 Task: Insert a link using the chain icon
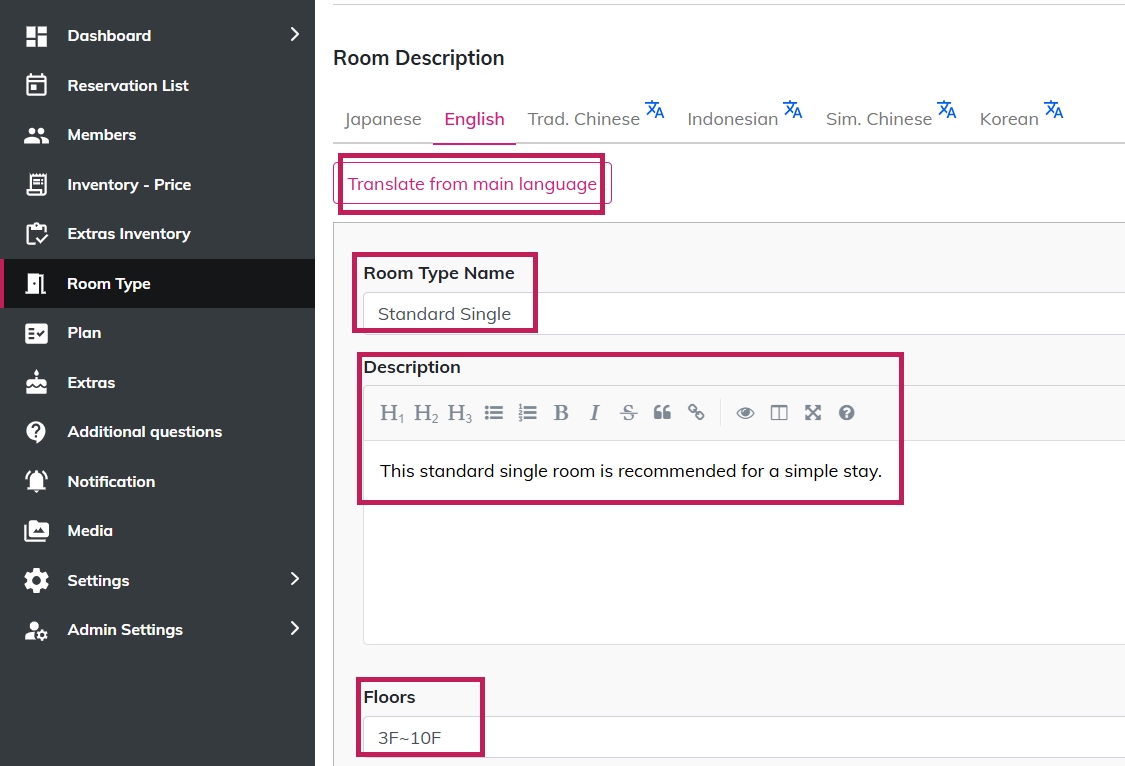(x=696, y=413)
